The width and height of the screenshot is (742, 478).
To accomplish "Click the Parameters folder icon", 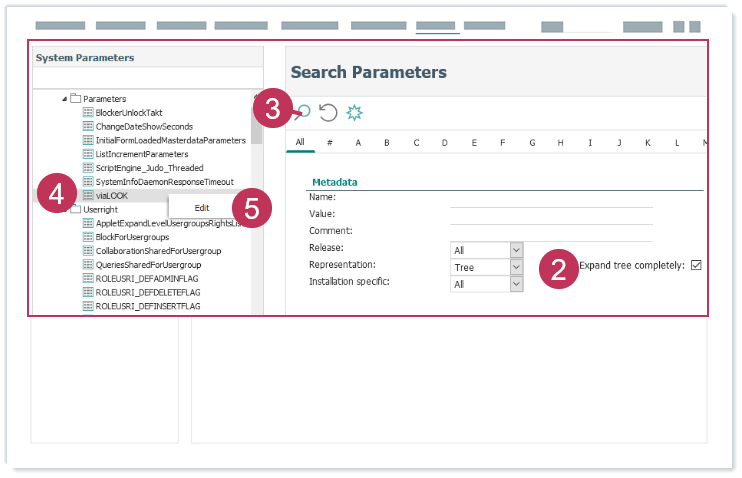I will coord(75,98).
